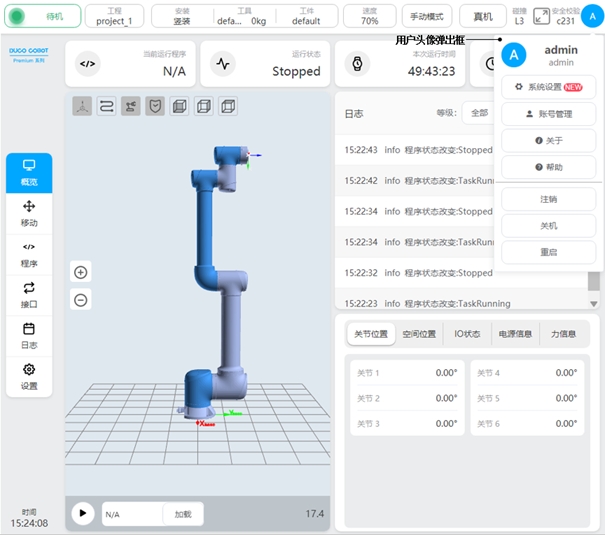Zoom out the 3D robot view
The width and height of the screenshot is (605, 535).
click(x=81, y=300)
